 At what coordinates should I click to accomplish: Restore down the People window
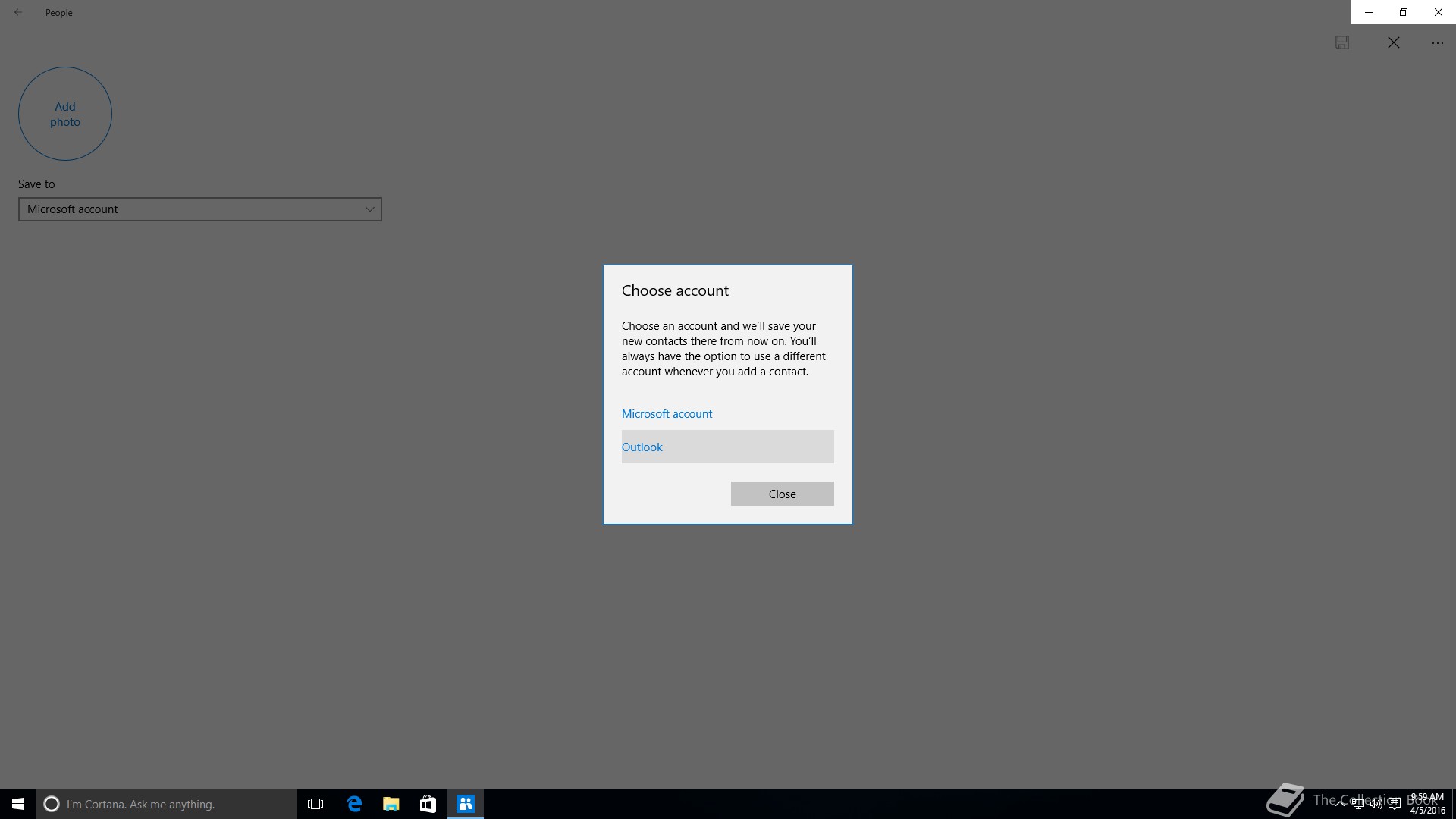[x=1404, y=12]
